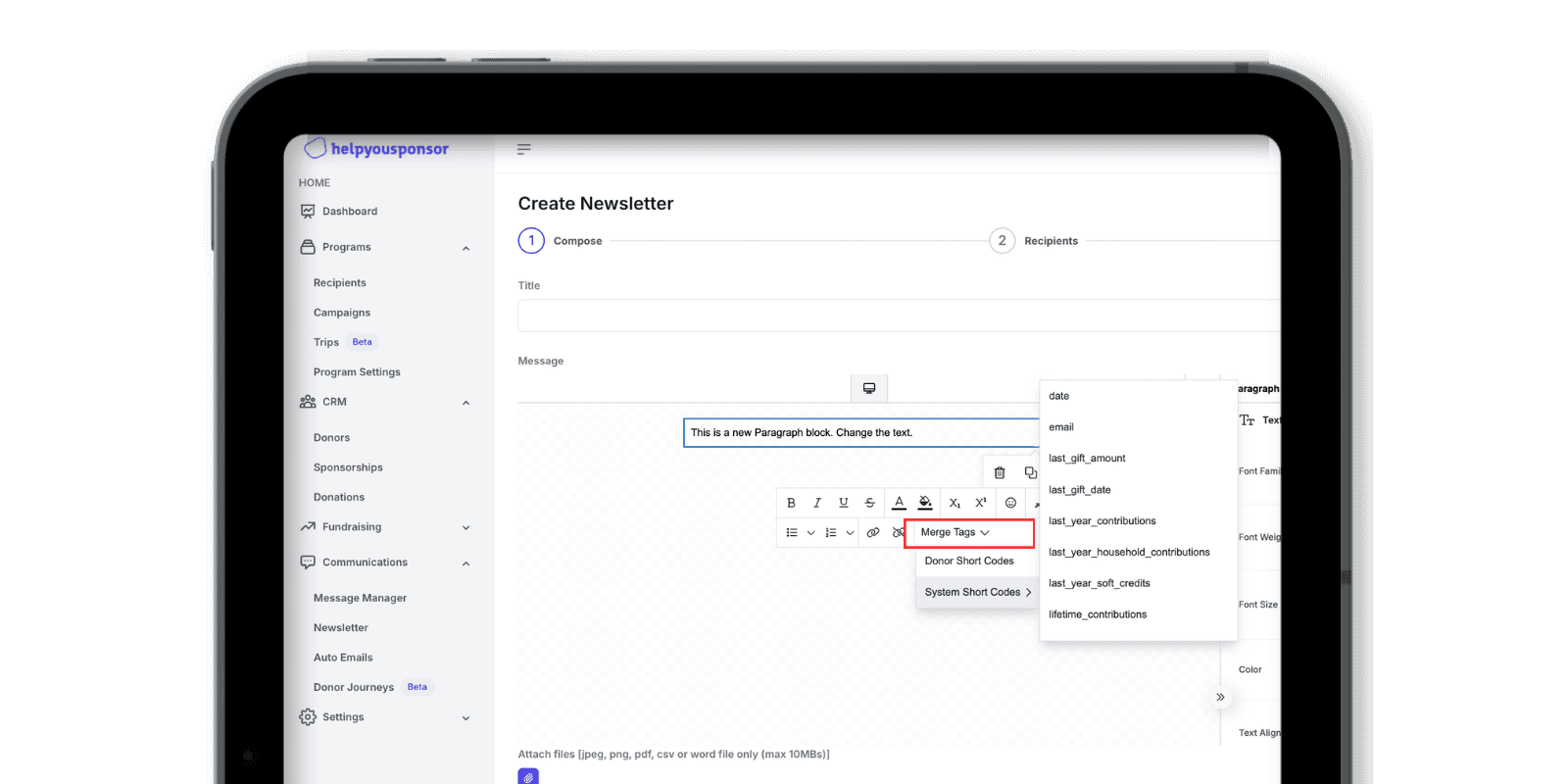The image size is (1568, 784).
Task: Open the background fill color picker
Action: (x=925, y=503)
